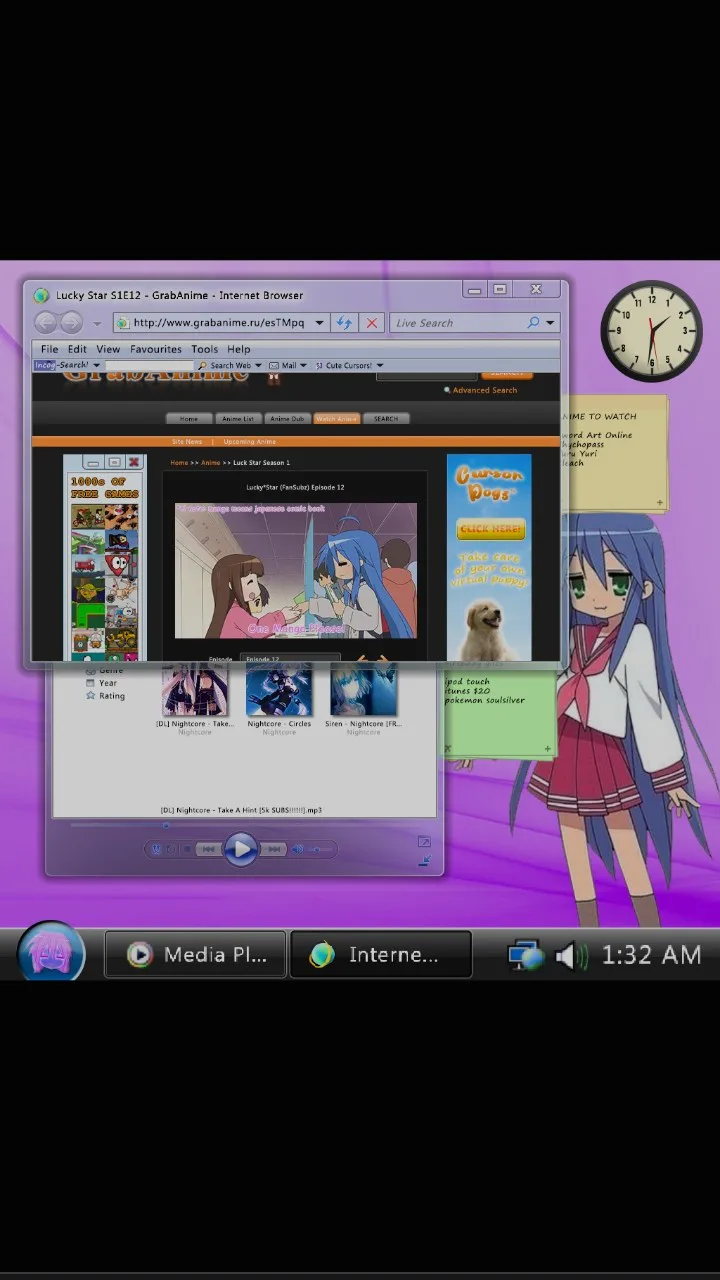This screenshot has width=720, height=1280.
Task: Open the Edit menu
Action: coord(77,349)
